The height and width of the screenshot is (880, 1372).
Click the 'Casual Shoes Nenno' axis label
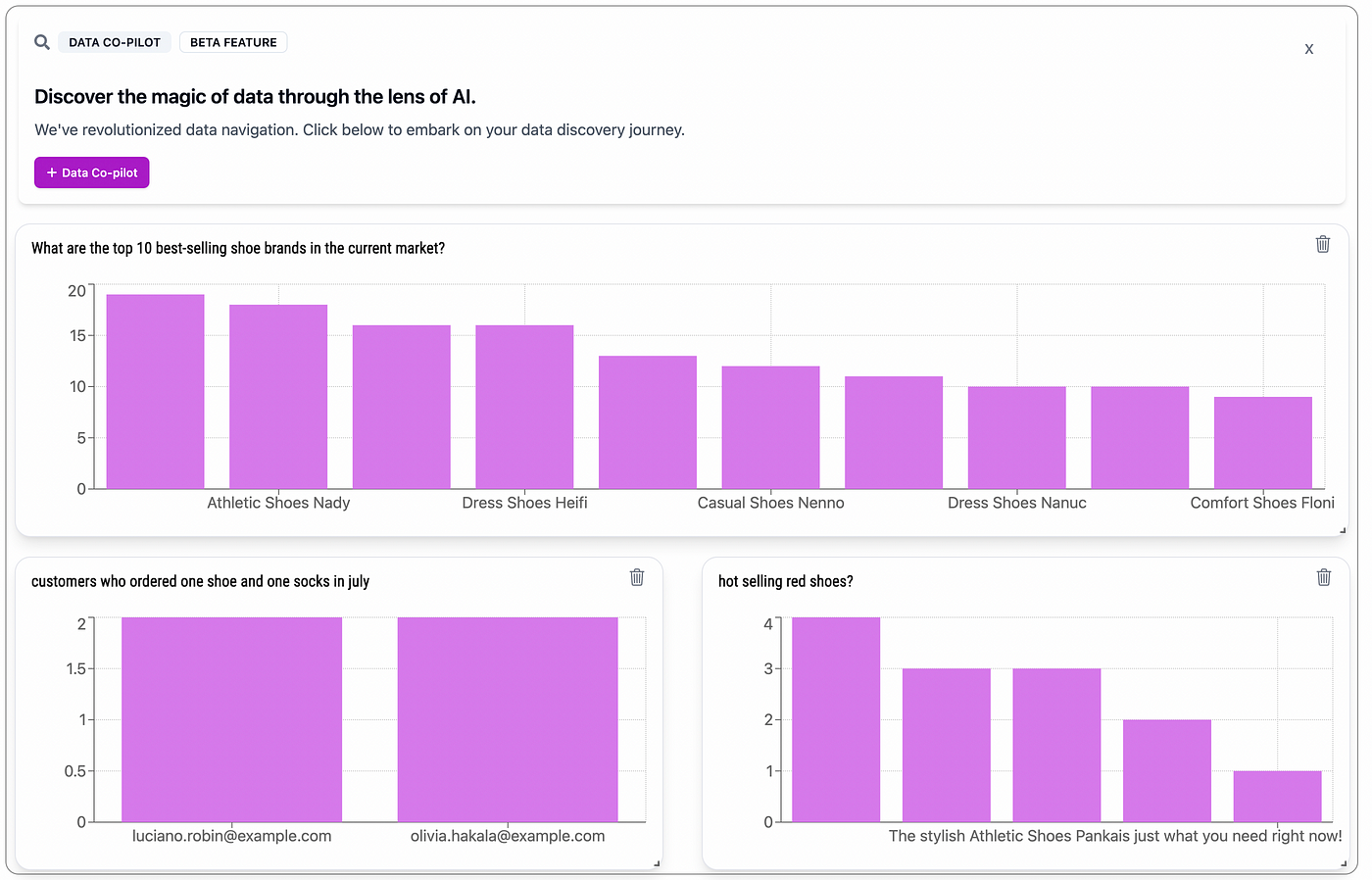click(770, 503)
